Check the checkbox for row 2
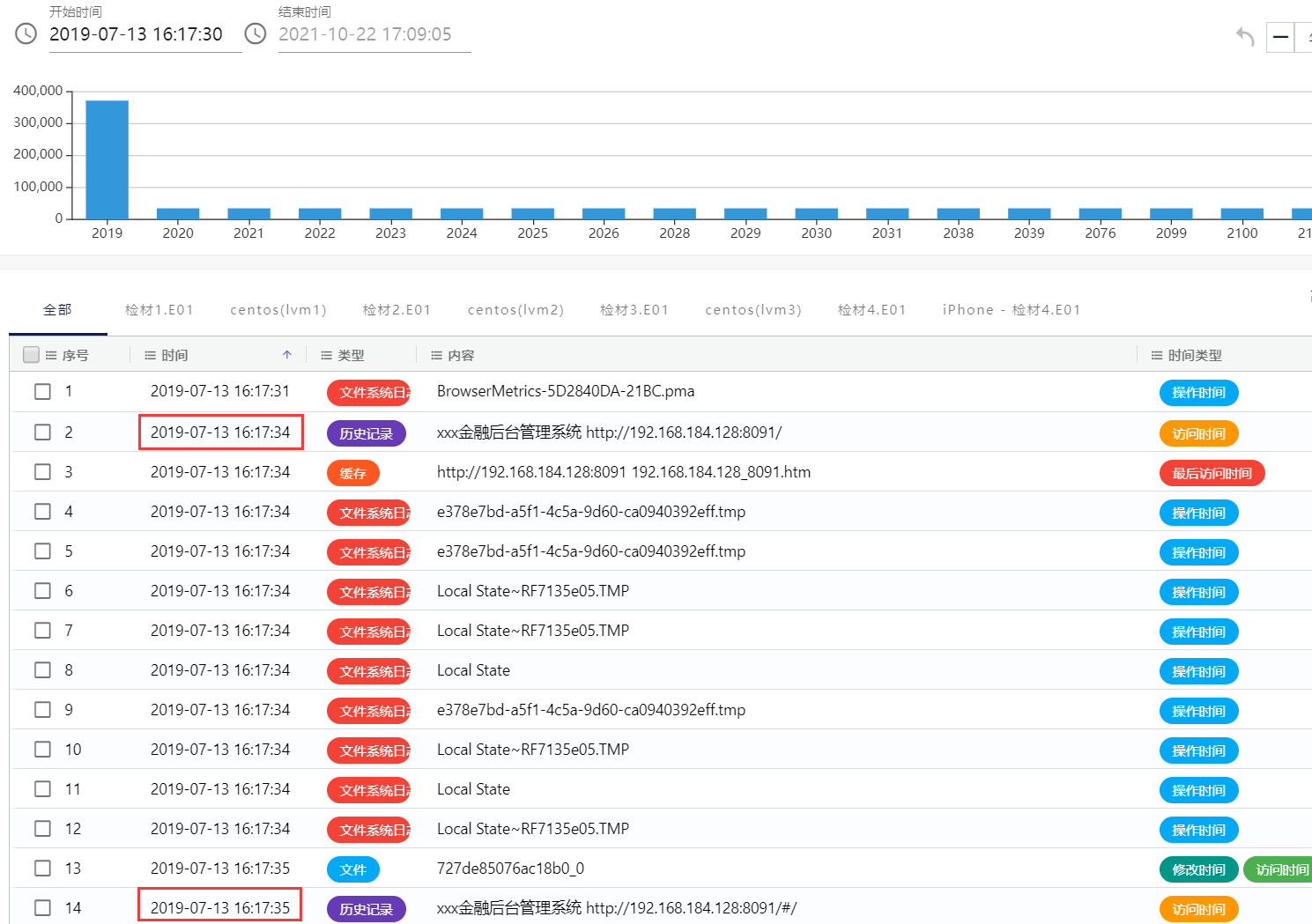The image size is (1312, 924). pos(42,432)
